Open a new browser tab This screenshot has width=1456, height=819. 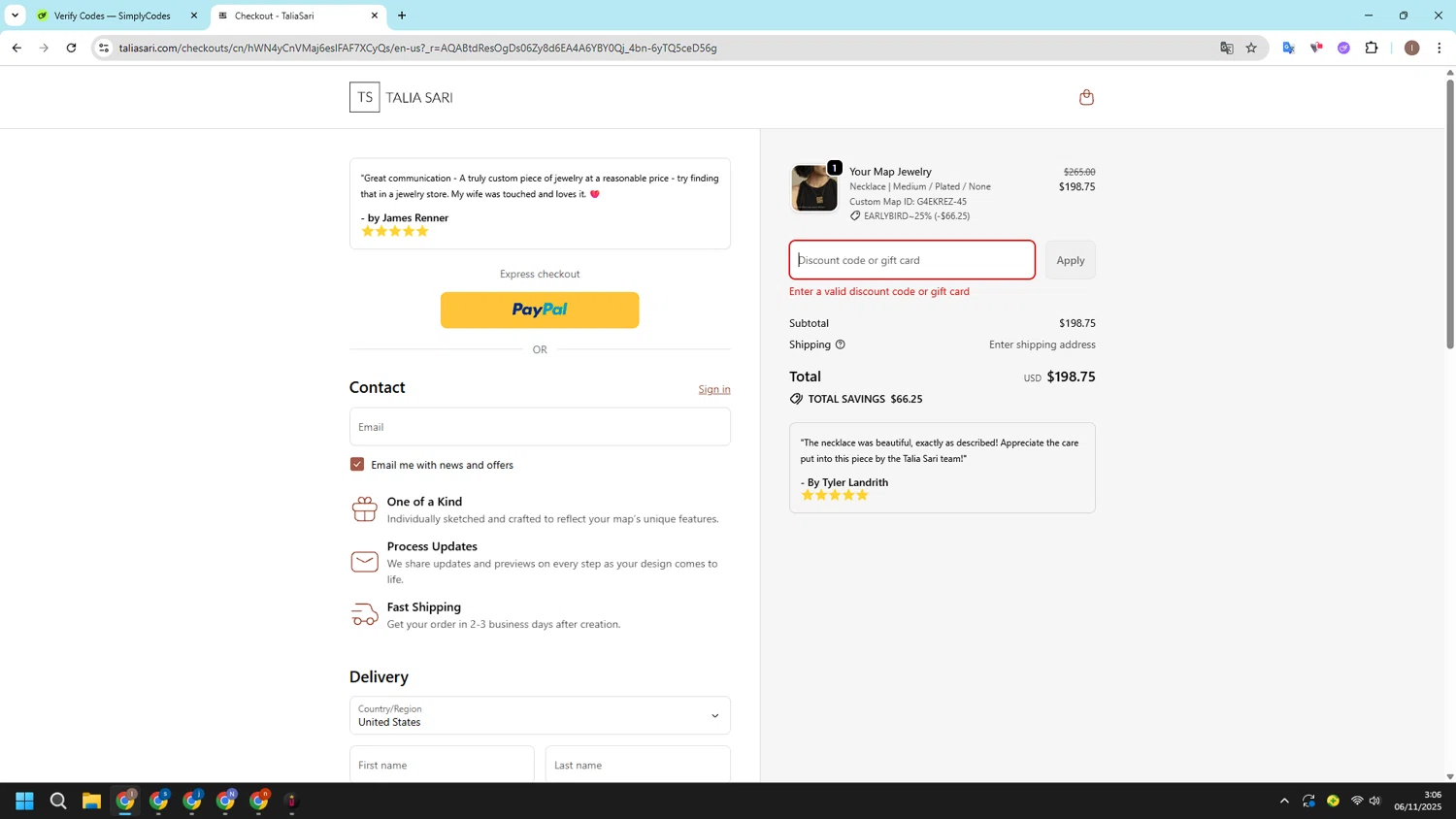click(402, 16)
